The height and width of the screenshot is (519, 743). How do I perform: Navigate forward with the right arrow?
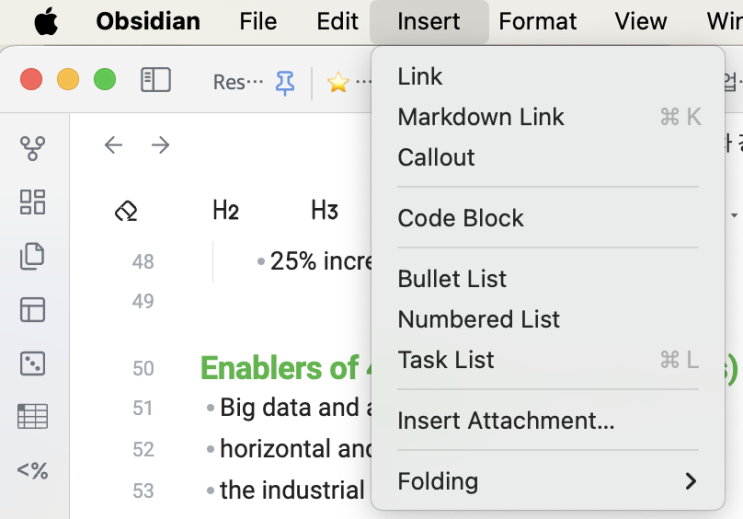160,146
